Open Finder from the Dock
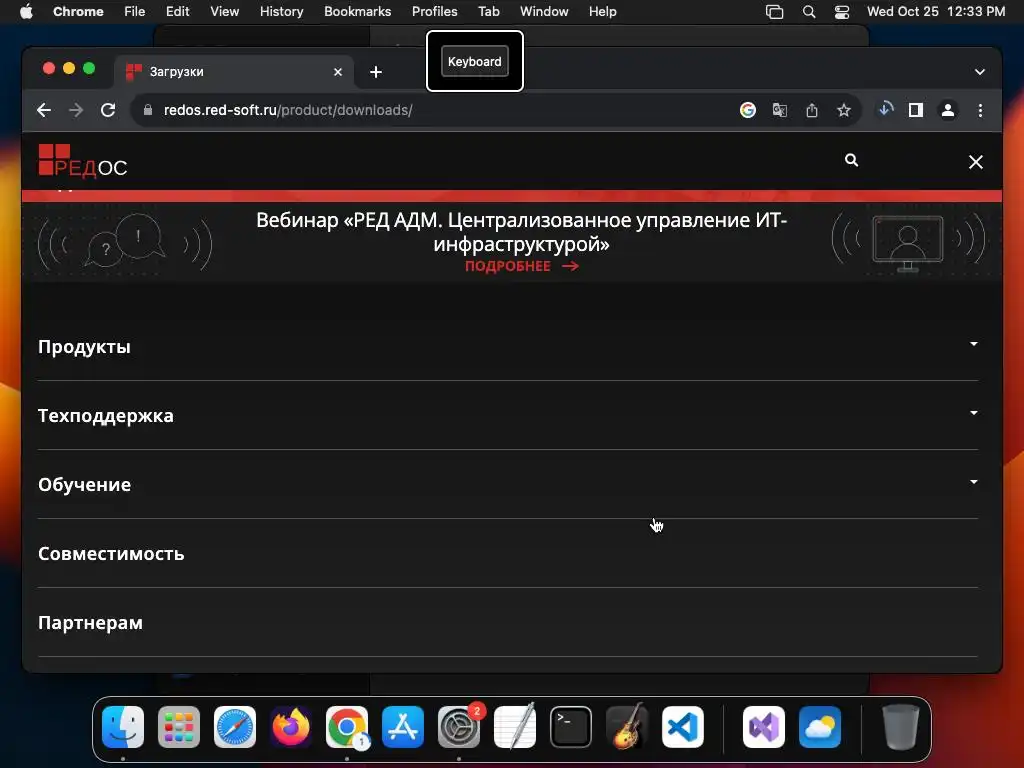Viewport: 1024px width, 768px height. (x=123, y=727)
